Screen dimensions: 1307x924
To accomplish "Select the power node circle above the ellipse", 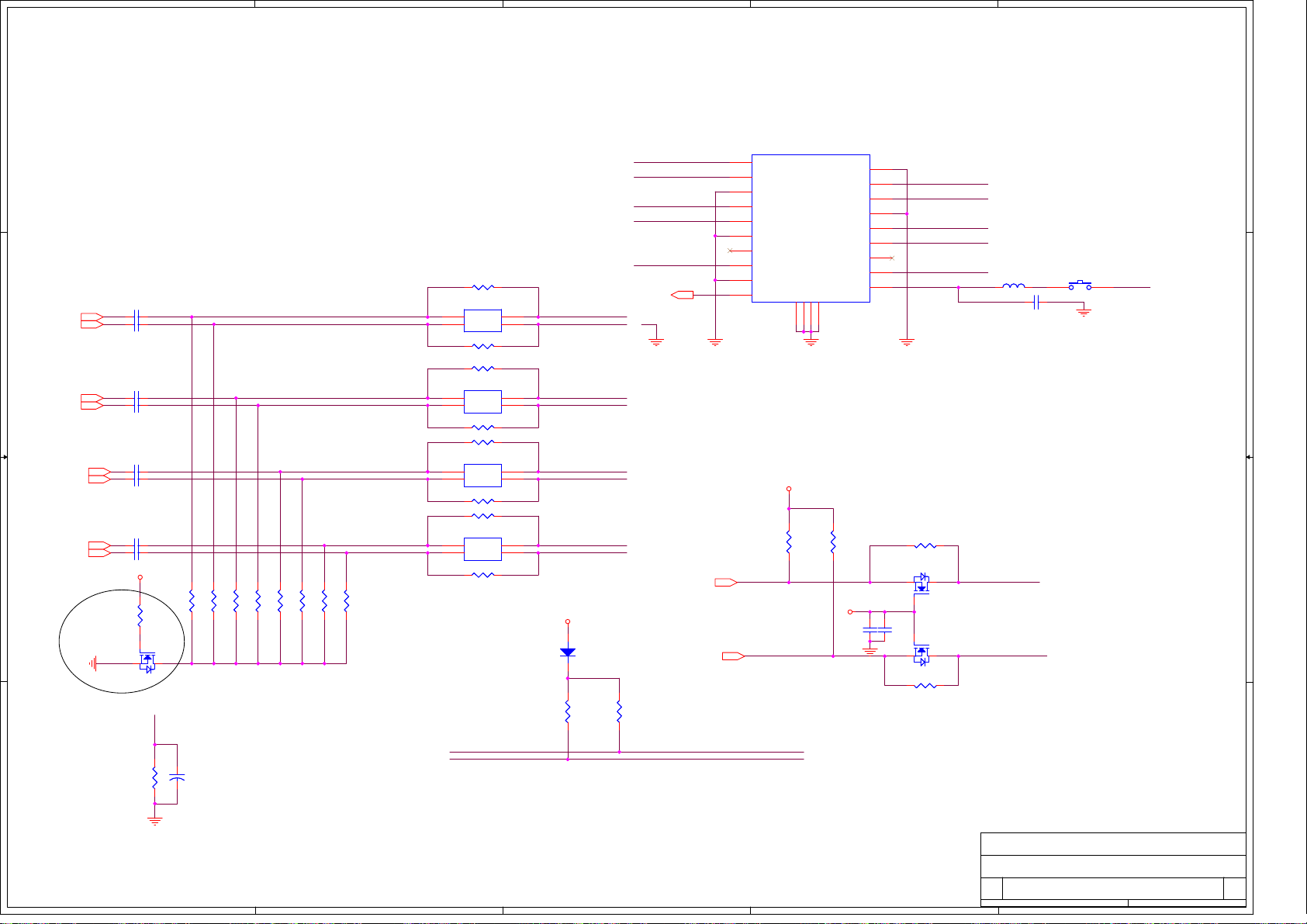I will (x=140, y=577).
